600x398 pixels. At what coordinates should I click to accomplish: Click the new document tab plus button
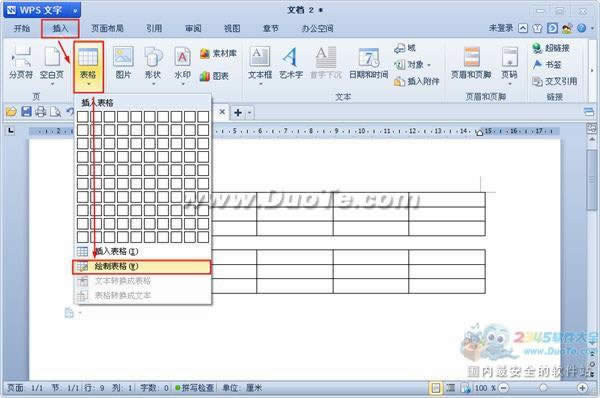click(238, 113)
